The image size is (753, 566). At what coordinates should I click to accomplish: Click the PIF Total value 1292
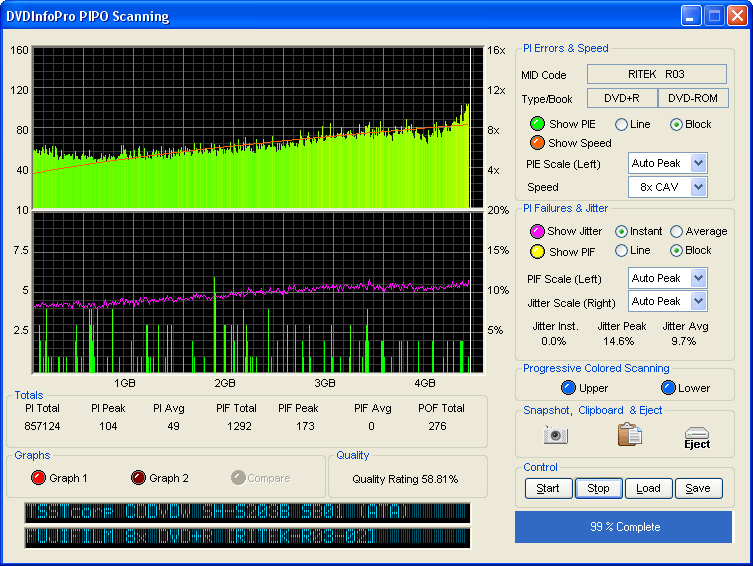pos(239,426)
